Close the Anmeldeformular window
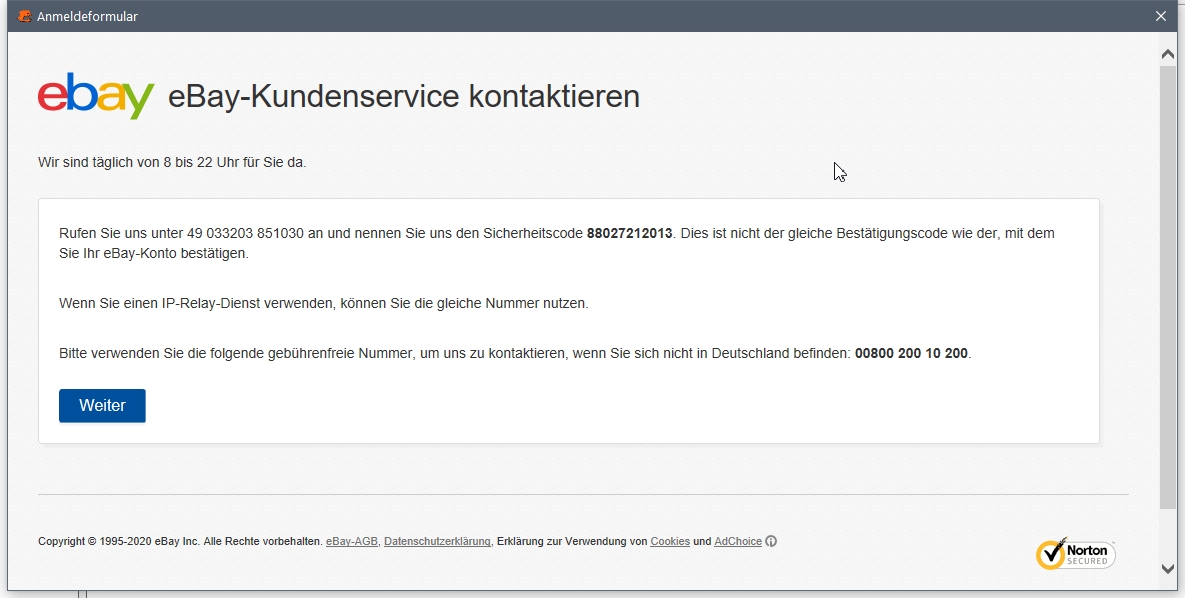The width and height of the screenshot is (1185, 598). tap(1160, 16)
